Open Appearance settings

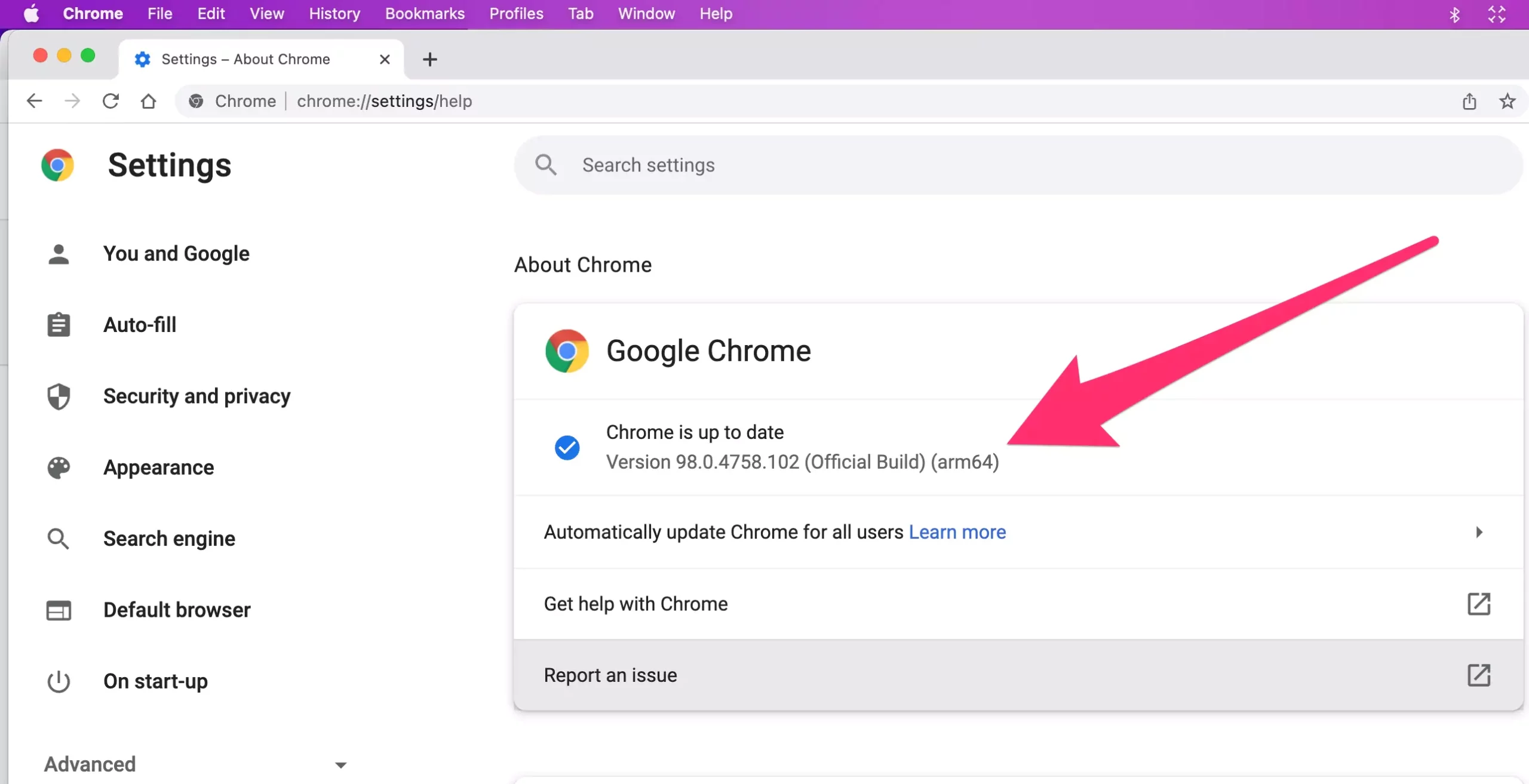pos(158,468)
